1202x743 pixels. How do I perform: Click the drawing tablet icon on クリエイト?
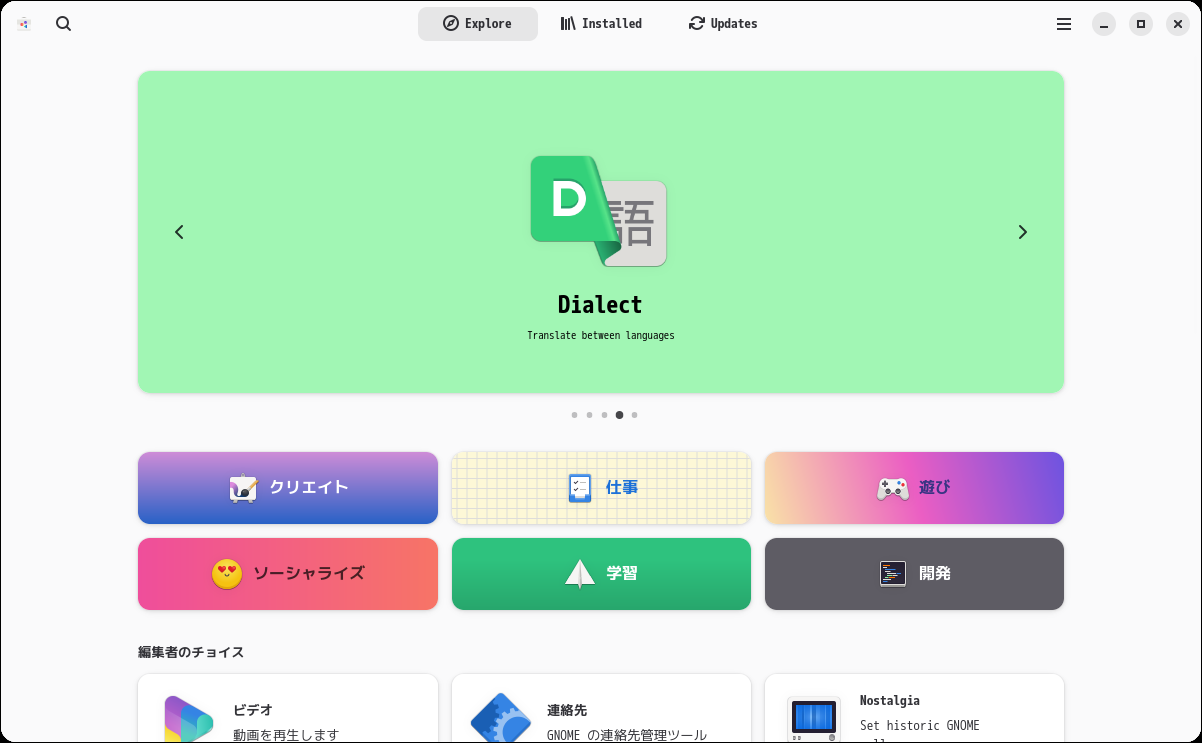point(244,488)
